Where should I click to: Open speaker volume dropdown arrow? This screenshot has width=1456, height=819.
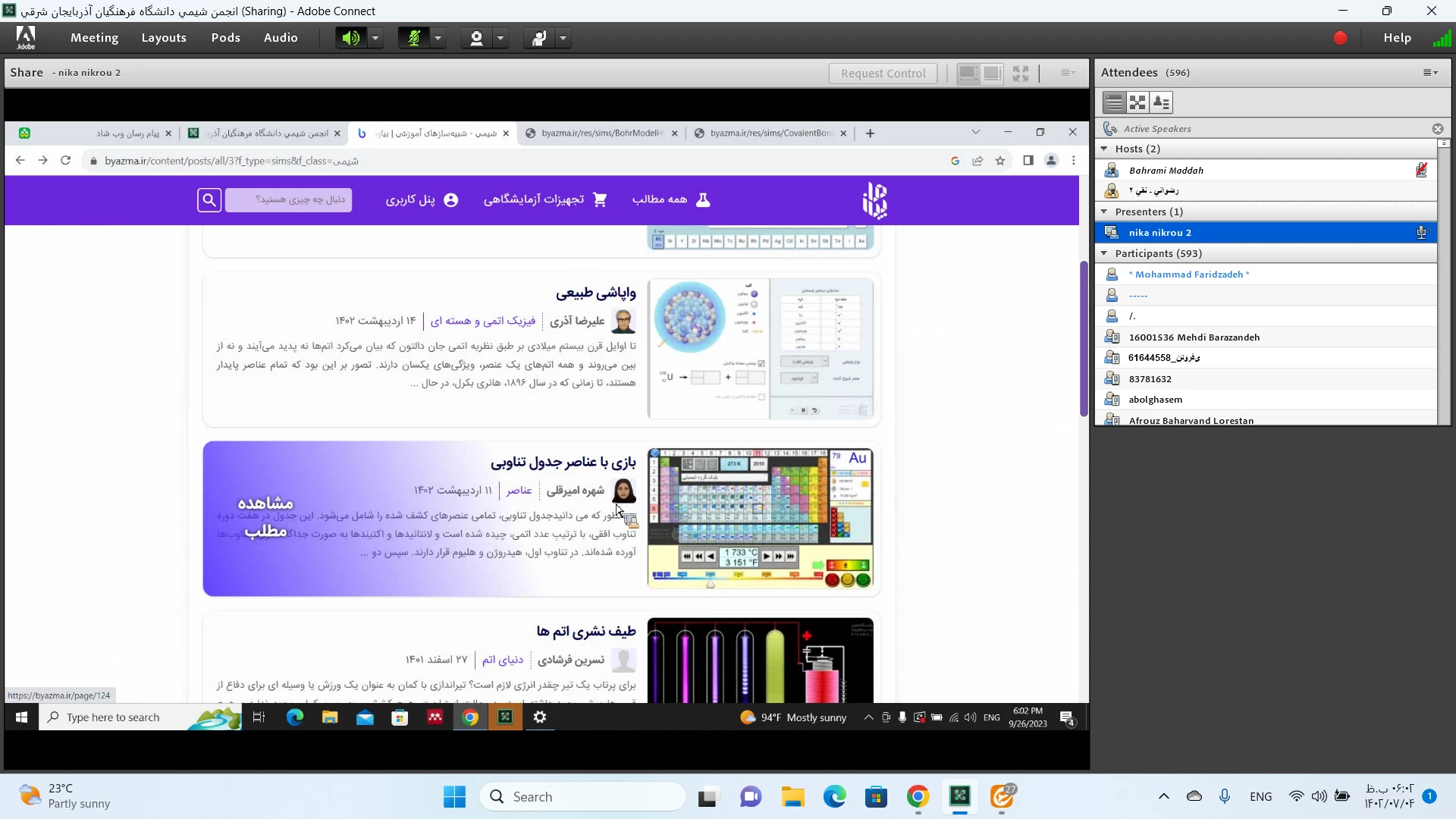click(375, 38)
